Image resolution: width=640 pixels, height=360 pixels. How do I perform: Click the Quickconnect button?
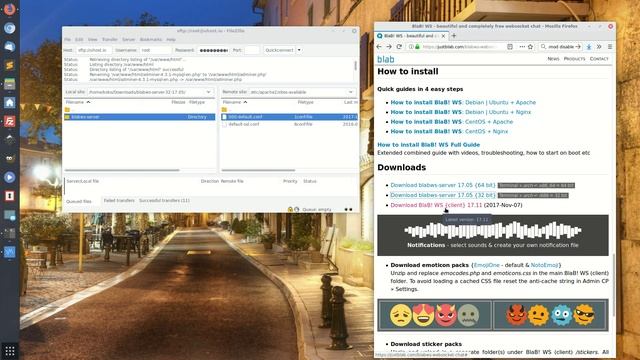pyautogui.click(x=280, y=50)
